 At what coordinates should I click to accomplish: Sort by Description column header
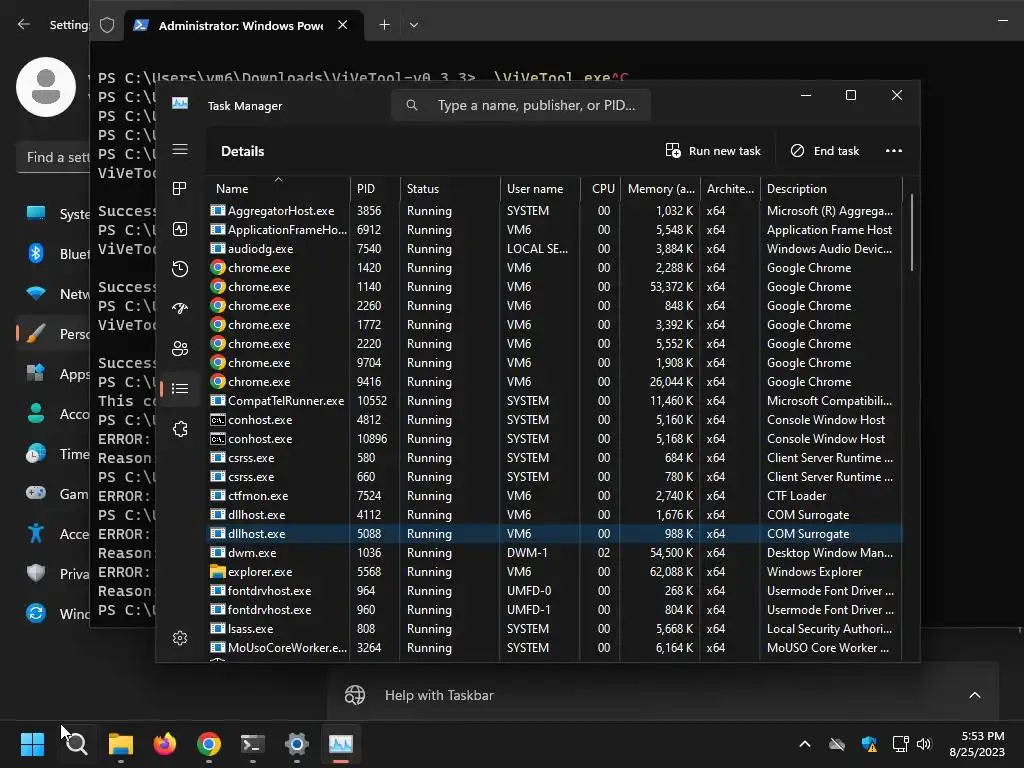pyautogui.click(x=831, y=189)
